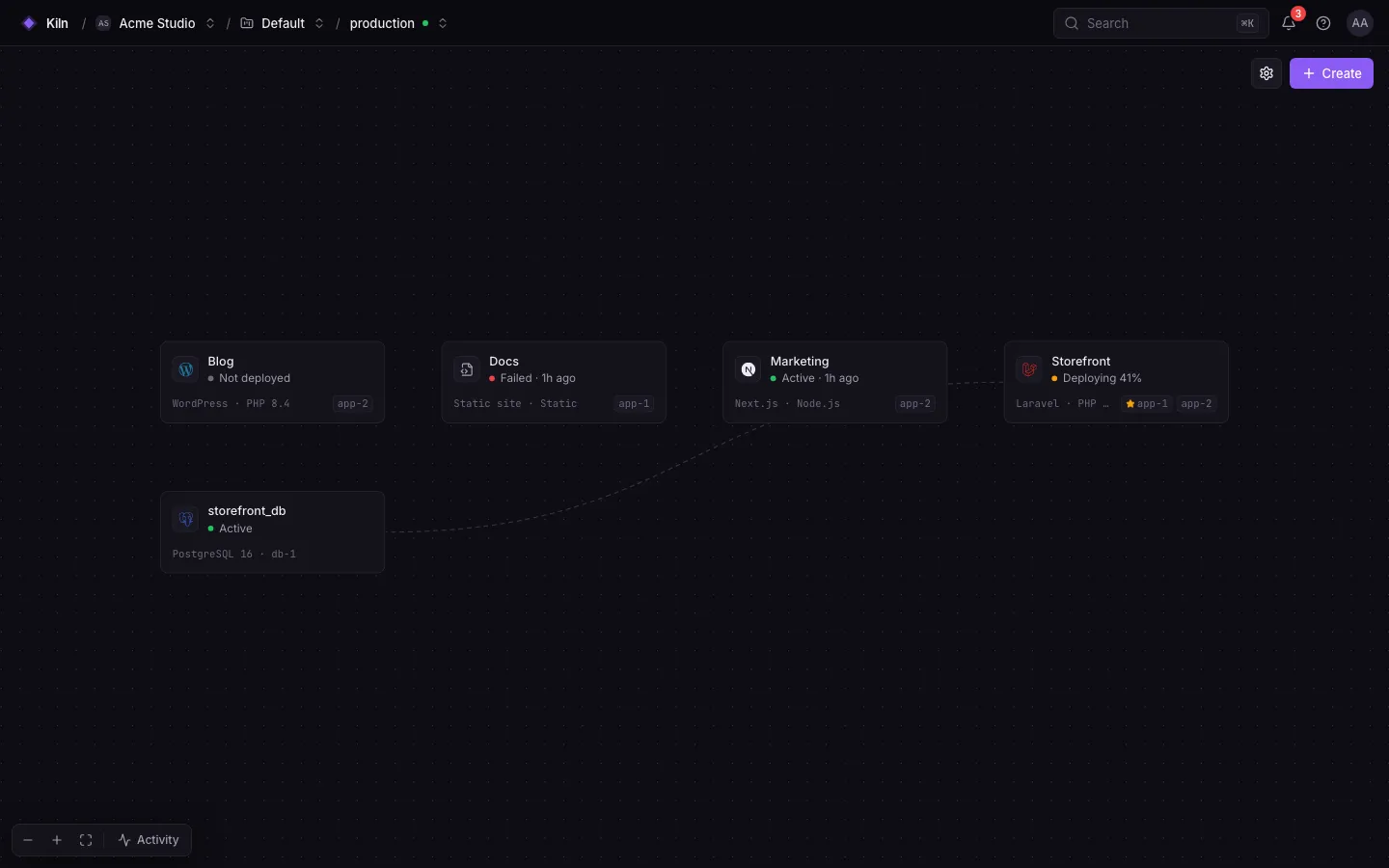
Task: Click the Kiln diamond logo icon
Action: (x=29, y=23)
